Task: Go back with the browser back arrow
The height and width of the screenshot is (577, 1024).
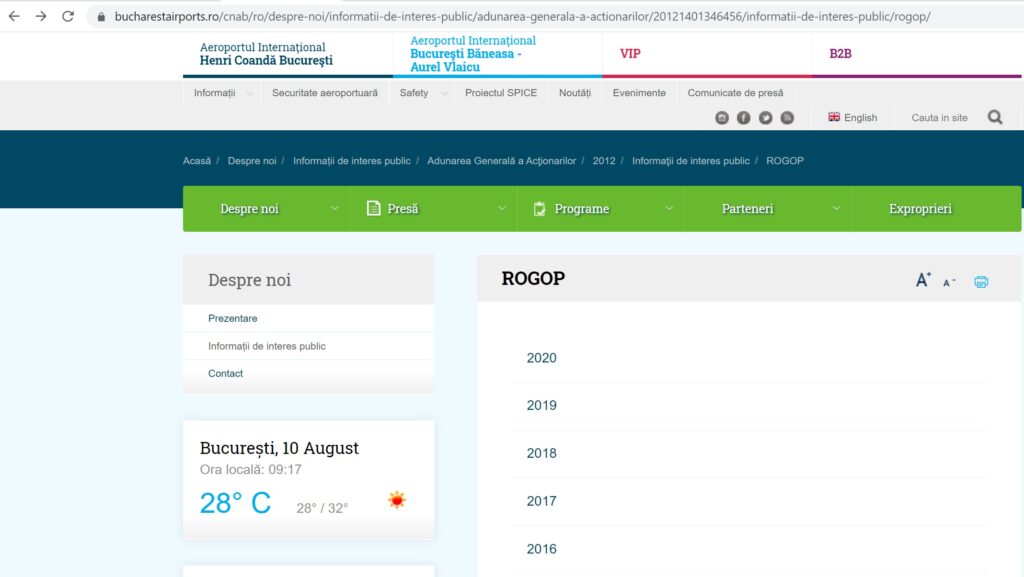Action: 14,16
